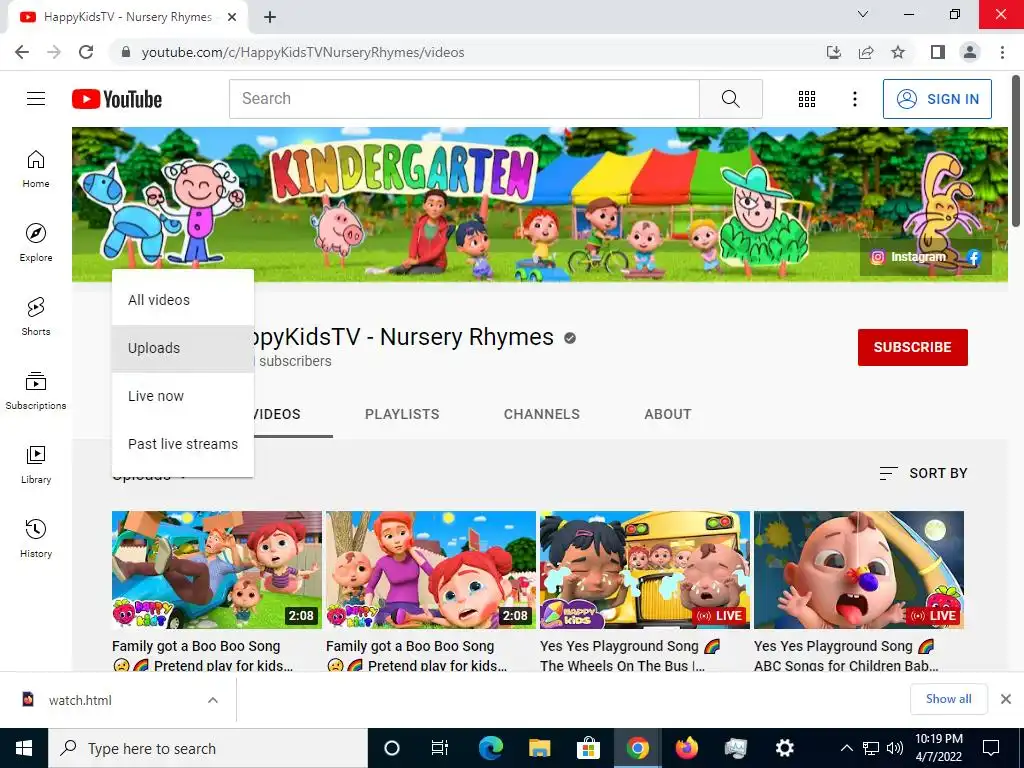Click Show all downloads

click(948, 699)
